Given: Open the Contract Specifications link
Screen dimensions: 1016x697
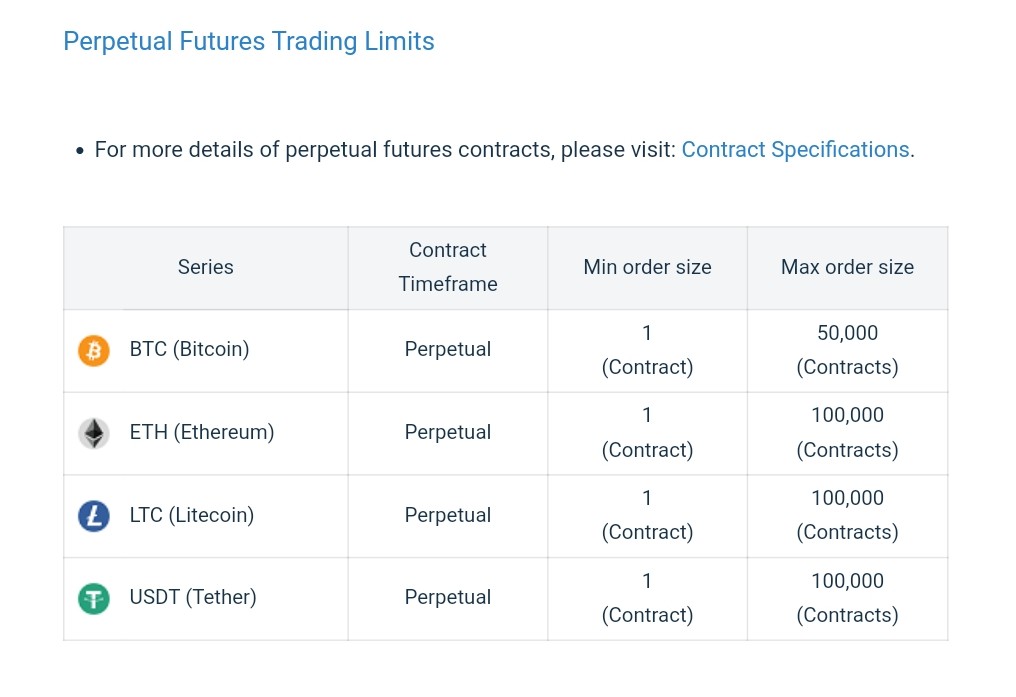Looking at the screenshot, I should (795, 150).
